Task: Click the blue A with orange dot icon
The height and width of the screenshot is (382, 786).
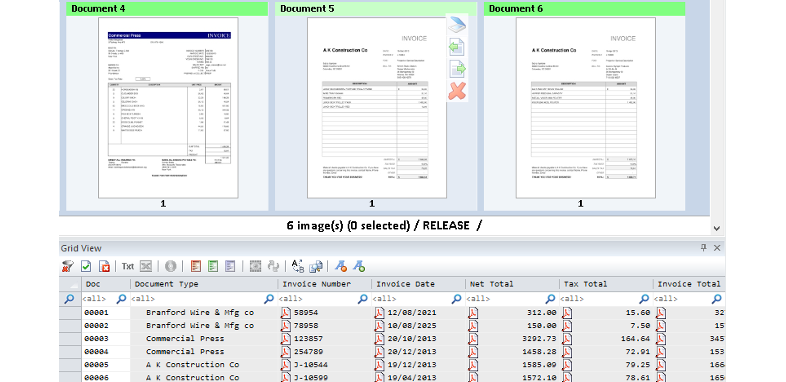Action: (x=341, y=266)
